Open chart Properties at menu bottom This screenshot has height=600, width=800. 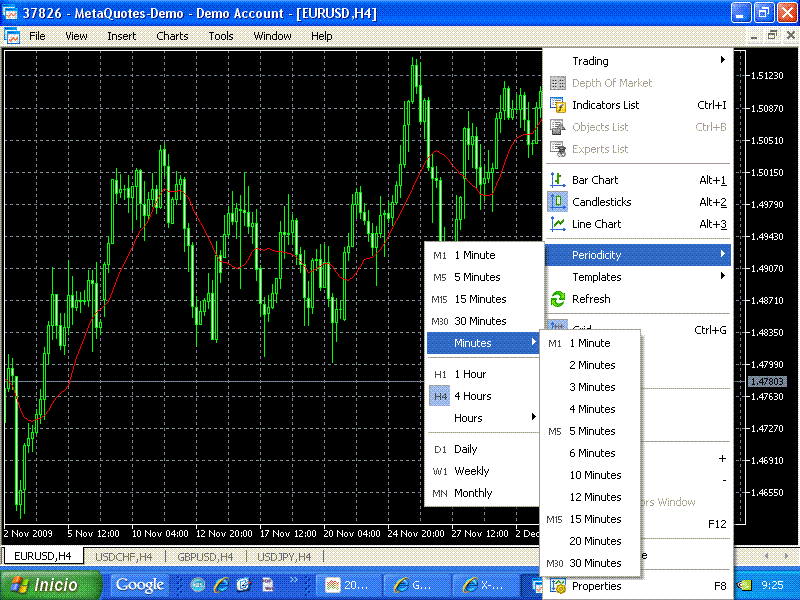tap(596, 586)
